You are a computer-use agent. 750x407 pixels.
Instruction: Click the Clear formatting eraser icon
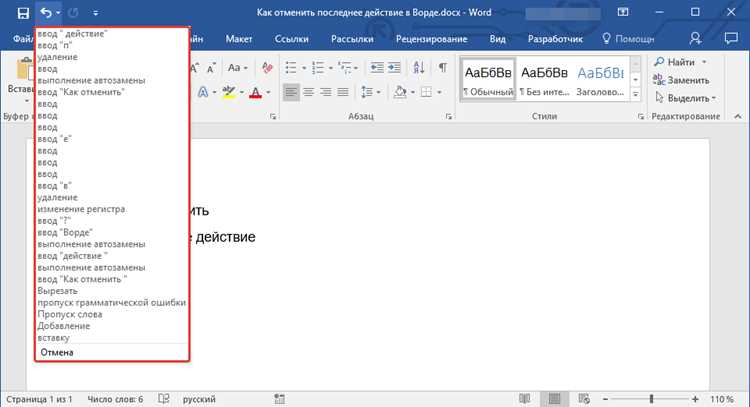pyautogui.click(x=267, y=67)
